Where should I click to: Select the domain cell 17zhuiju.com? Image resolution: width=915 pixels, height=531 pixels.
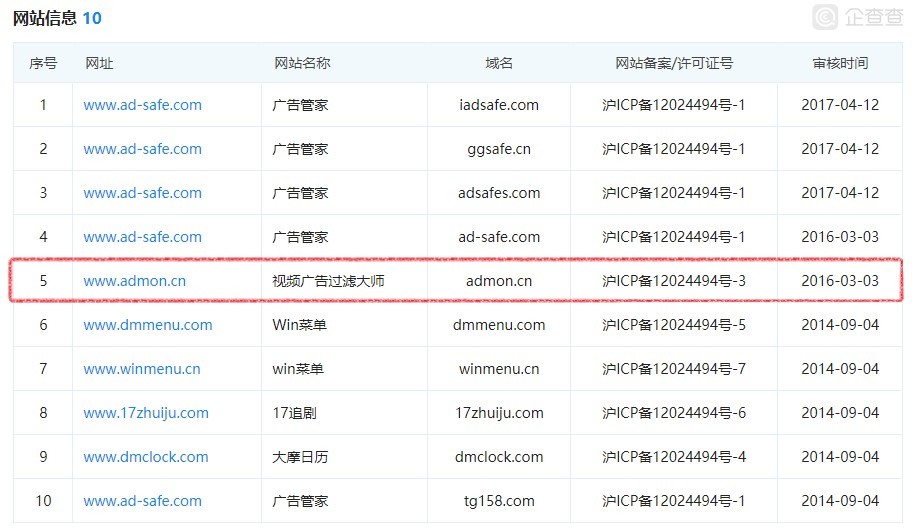pos(499,413)
